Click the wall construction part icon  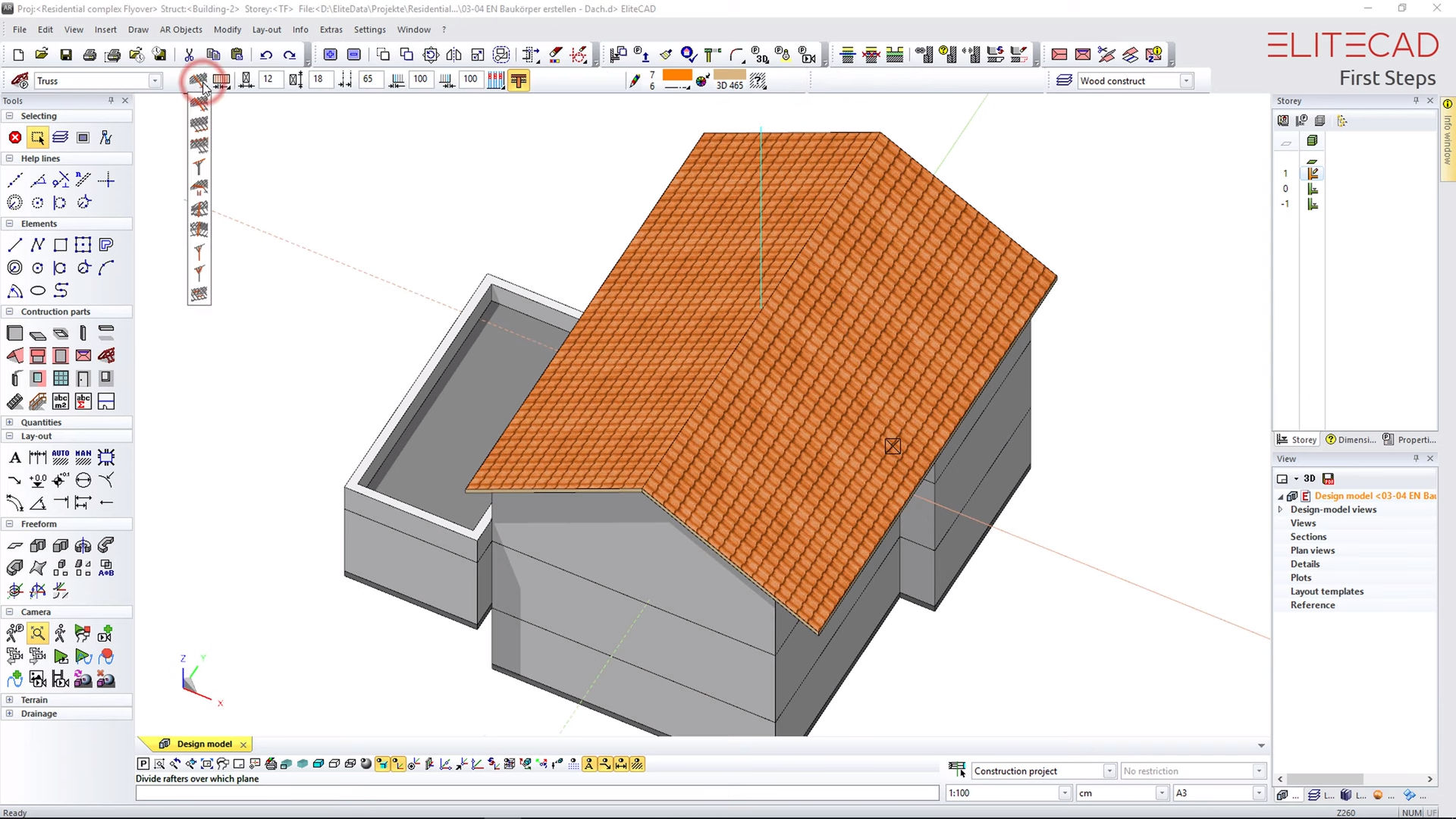[x=14, y=333]
